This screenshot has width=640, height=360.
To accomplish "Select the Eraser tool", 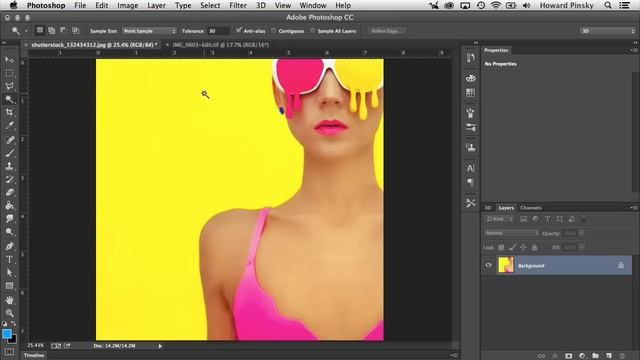I will click(x=9, y=192).
